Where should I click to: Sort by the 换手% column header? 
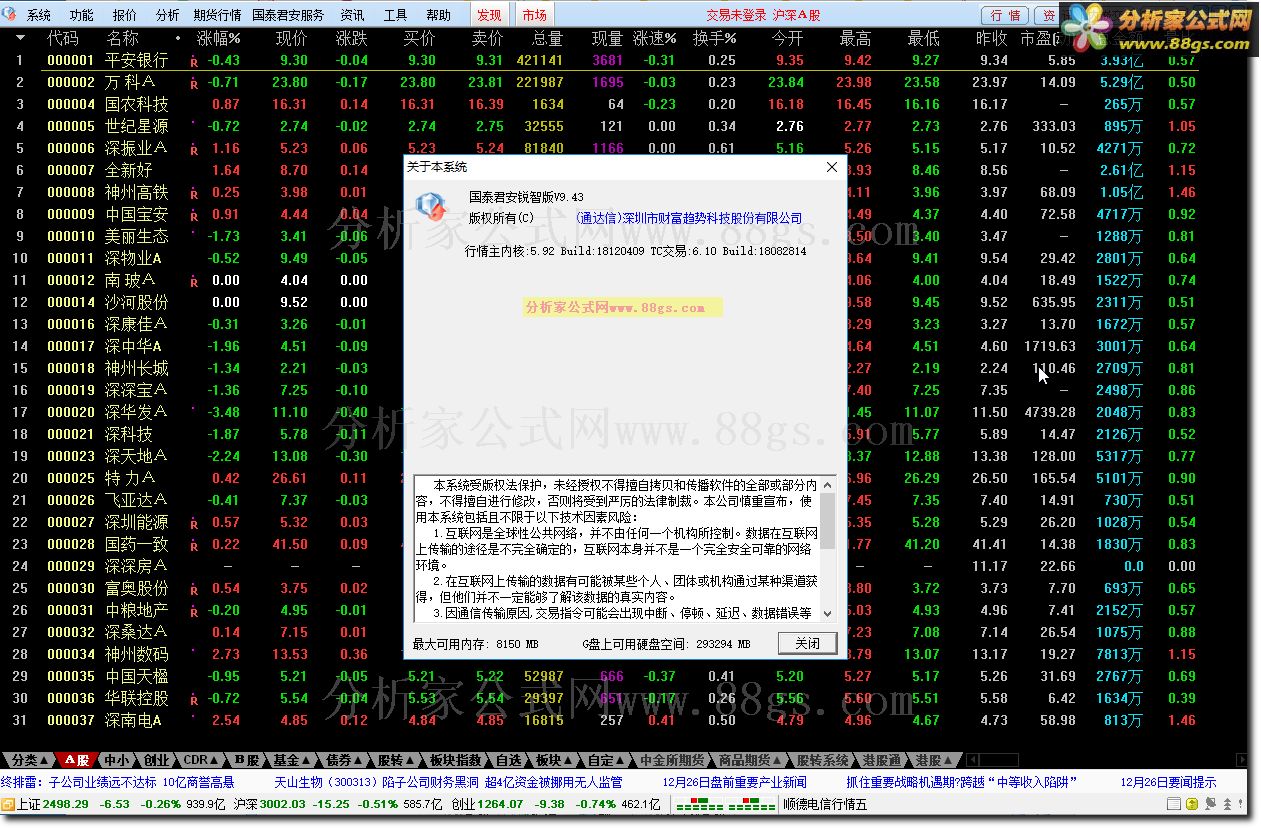pyautogui.click(x=715, y=38)
